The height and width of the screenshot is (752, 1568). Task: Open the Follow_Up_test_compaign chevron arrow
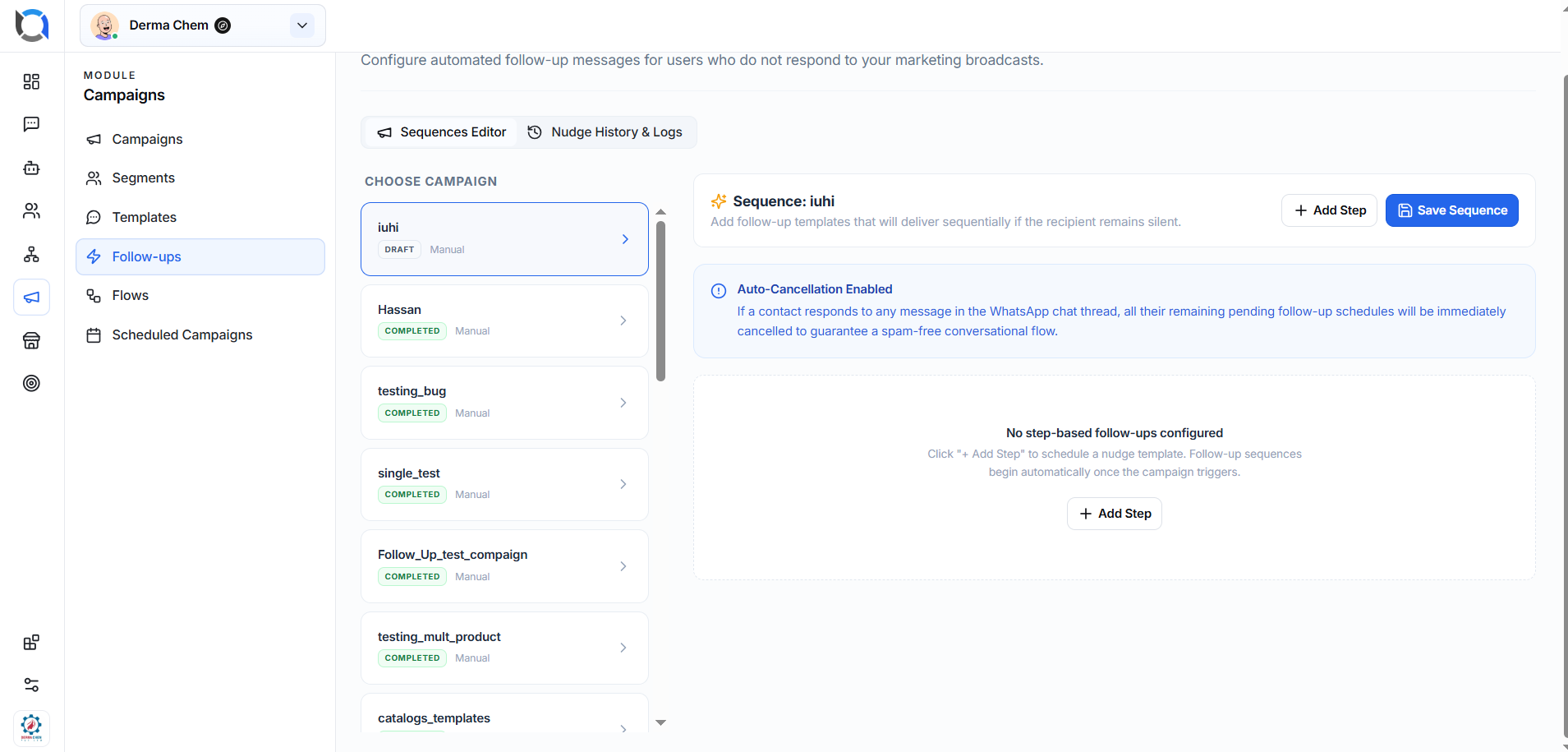[x=623, y=566]
